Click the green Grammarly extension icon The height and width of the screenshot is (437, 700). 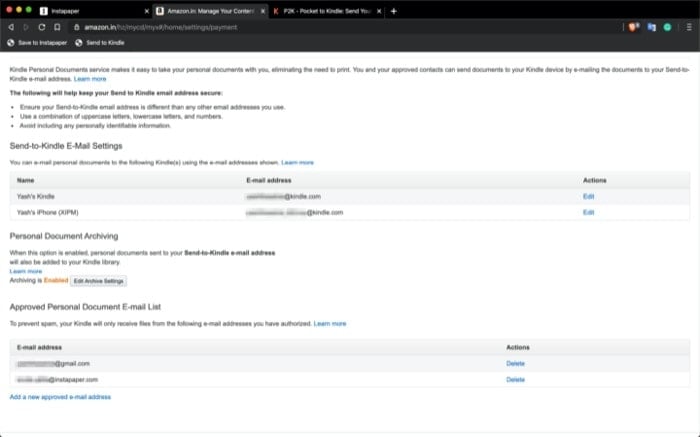click(667, 27)
